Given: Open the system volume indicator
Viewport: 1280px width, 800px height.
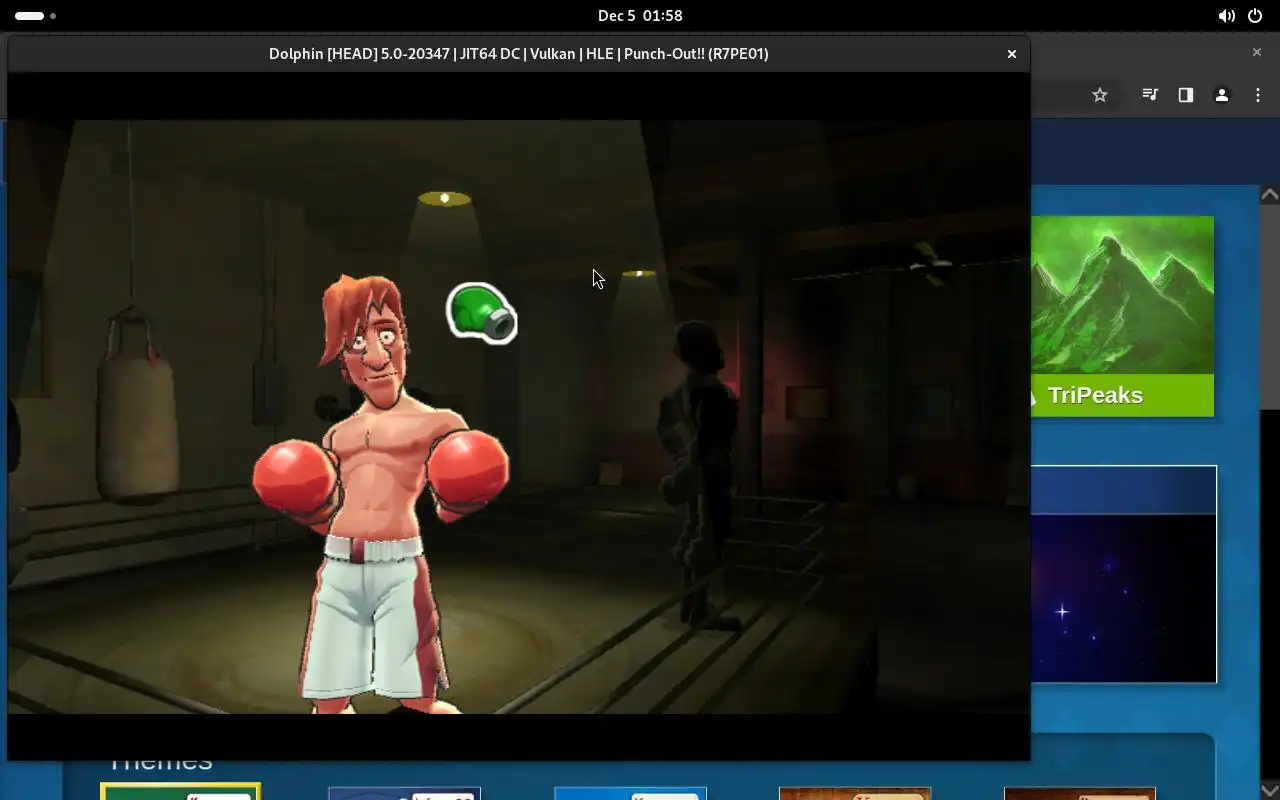Looking at the screenshot, I should tap(1226, 16).
